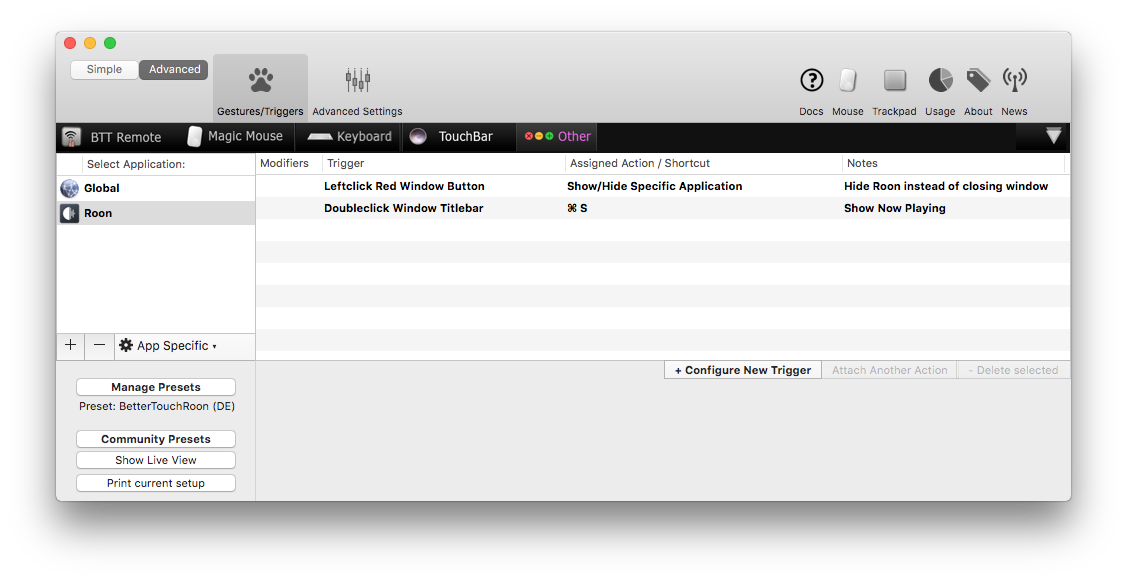Click note 'Hide Roon instead of closing window'

pyautogui.click(x=946, y=186)
